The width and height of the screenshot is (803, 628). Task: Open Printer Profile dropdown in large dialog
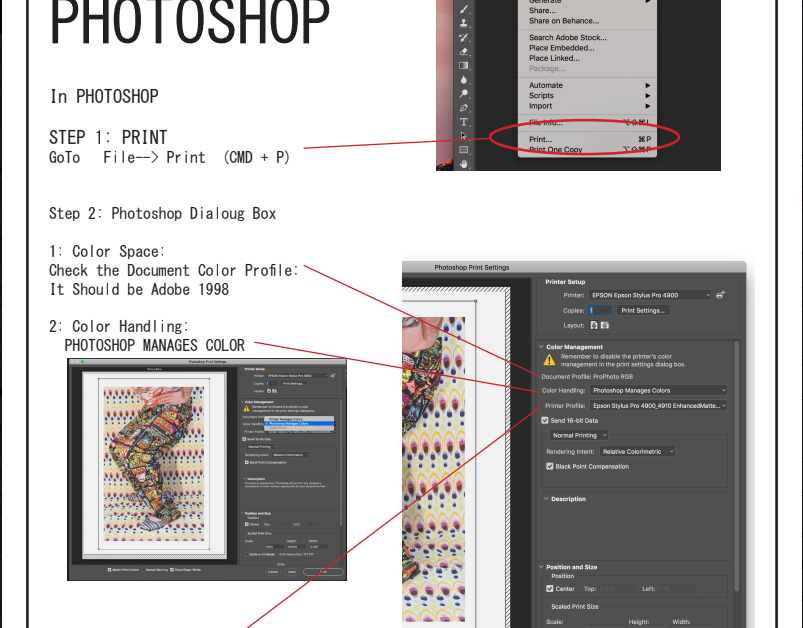coord(659,405)
